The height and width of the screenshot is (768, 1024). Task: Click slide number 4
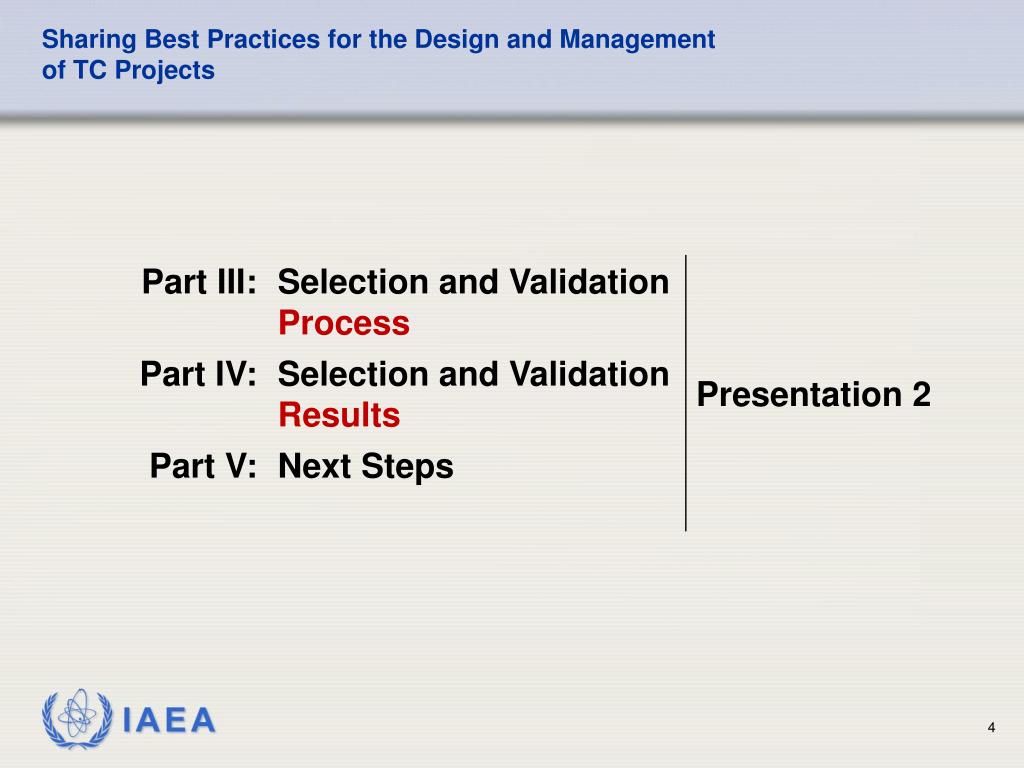[991, 728]
